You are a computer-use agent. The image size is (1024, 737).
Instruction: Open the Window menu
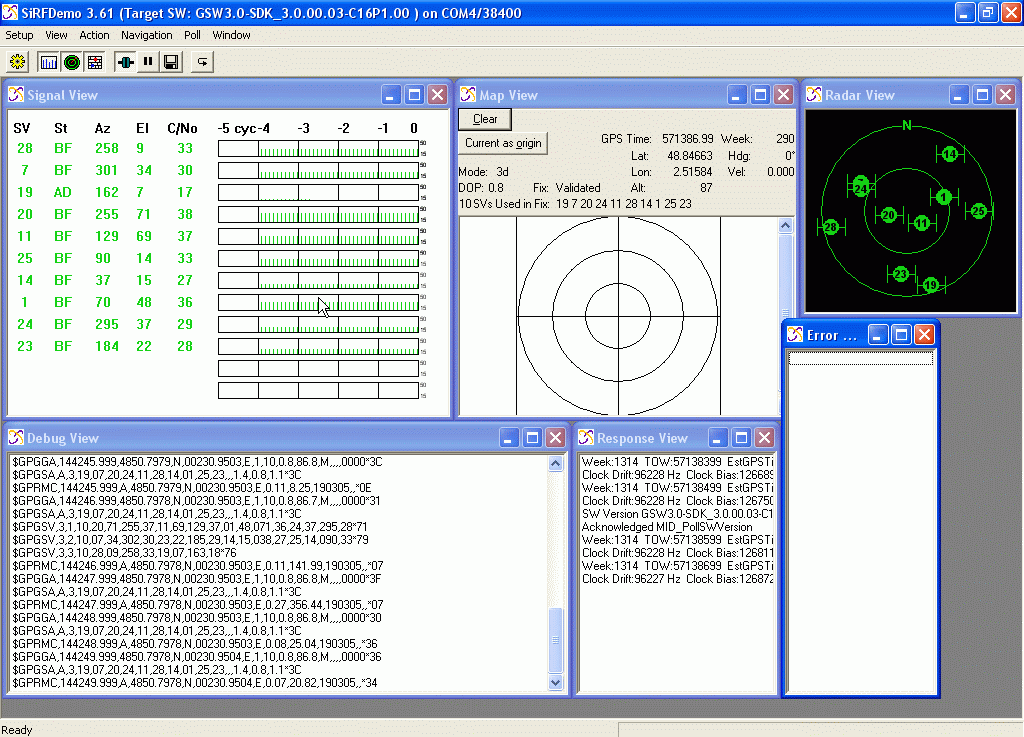(231, 35)
